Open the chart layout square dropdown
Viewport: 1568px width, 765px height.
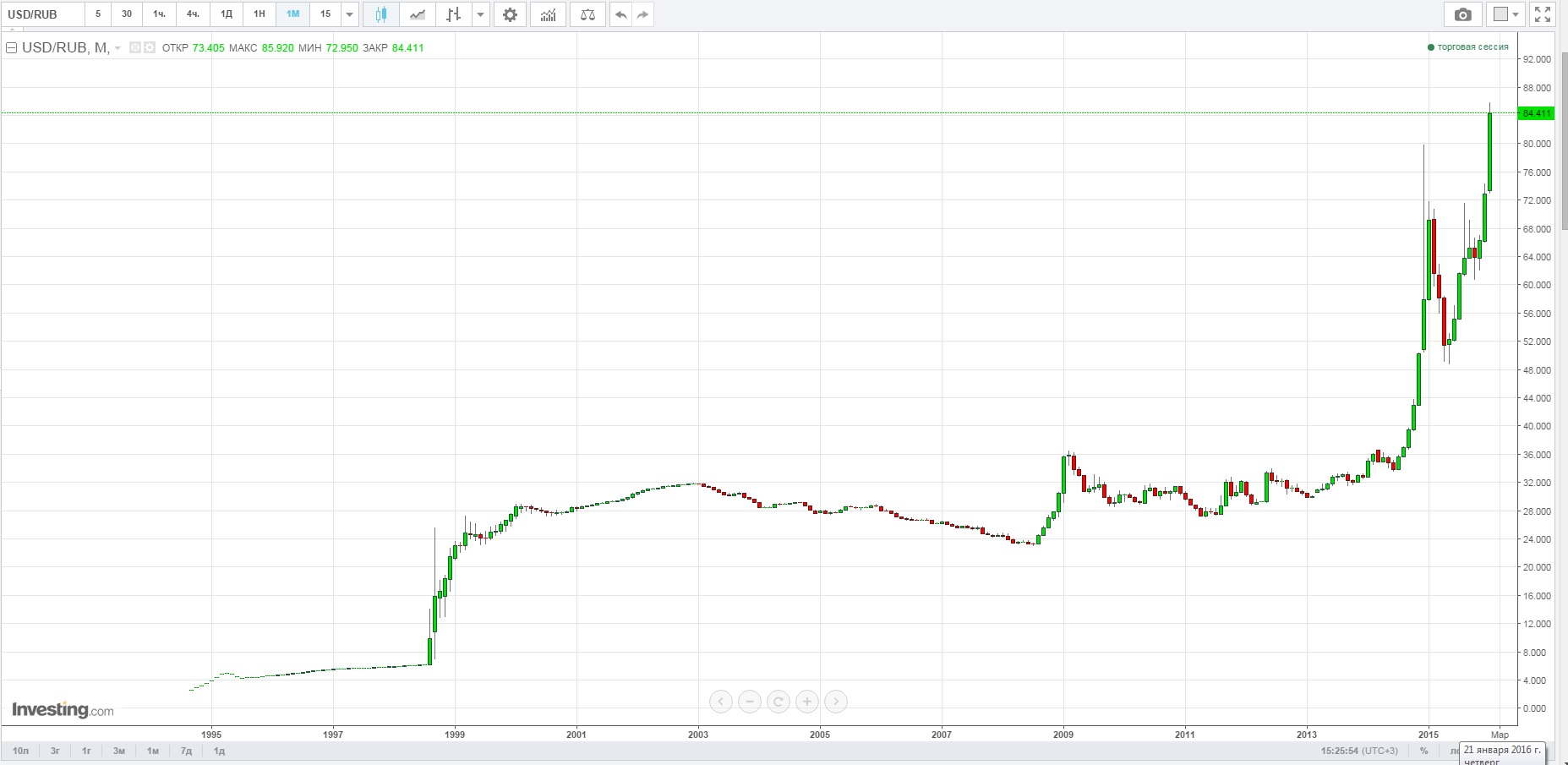click(1506, 14)
